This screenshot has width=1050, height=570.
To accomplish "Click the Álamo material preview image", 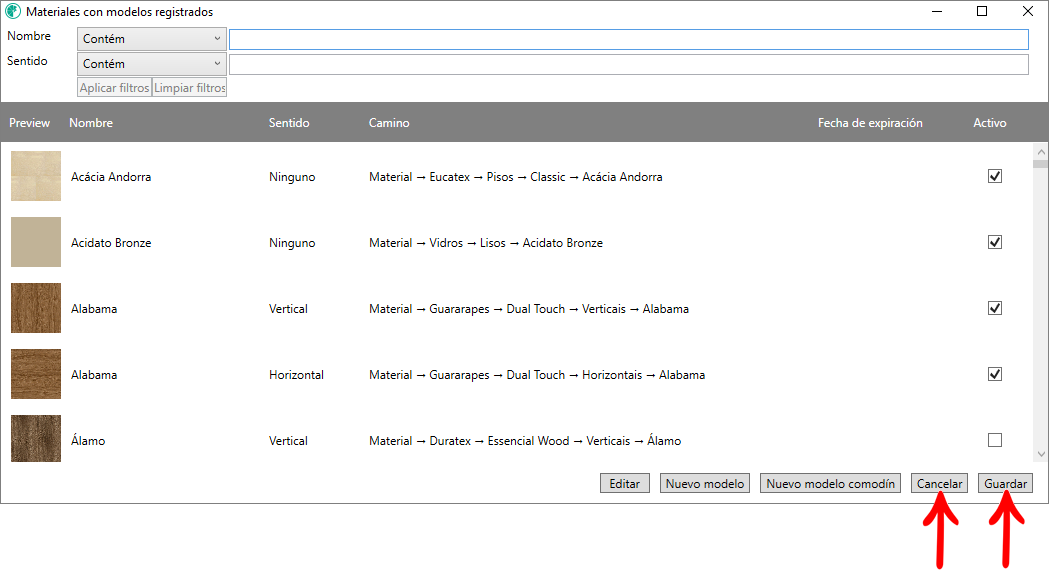I will point(36,439).
